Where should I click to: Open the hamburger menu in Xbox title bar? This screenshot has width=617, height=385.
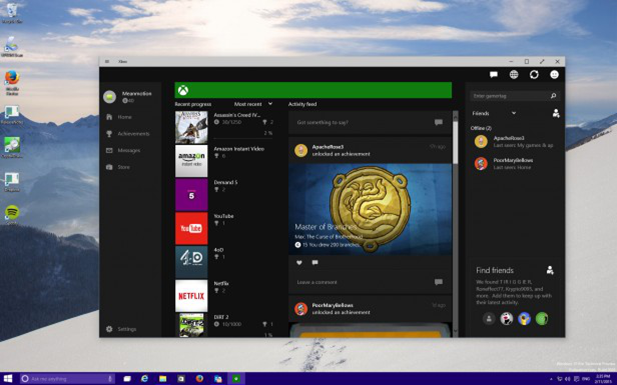click(107, 61)
